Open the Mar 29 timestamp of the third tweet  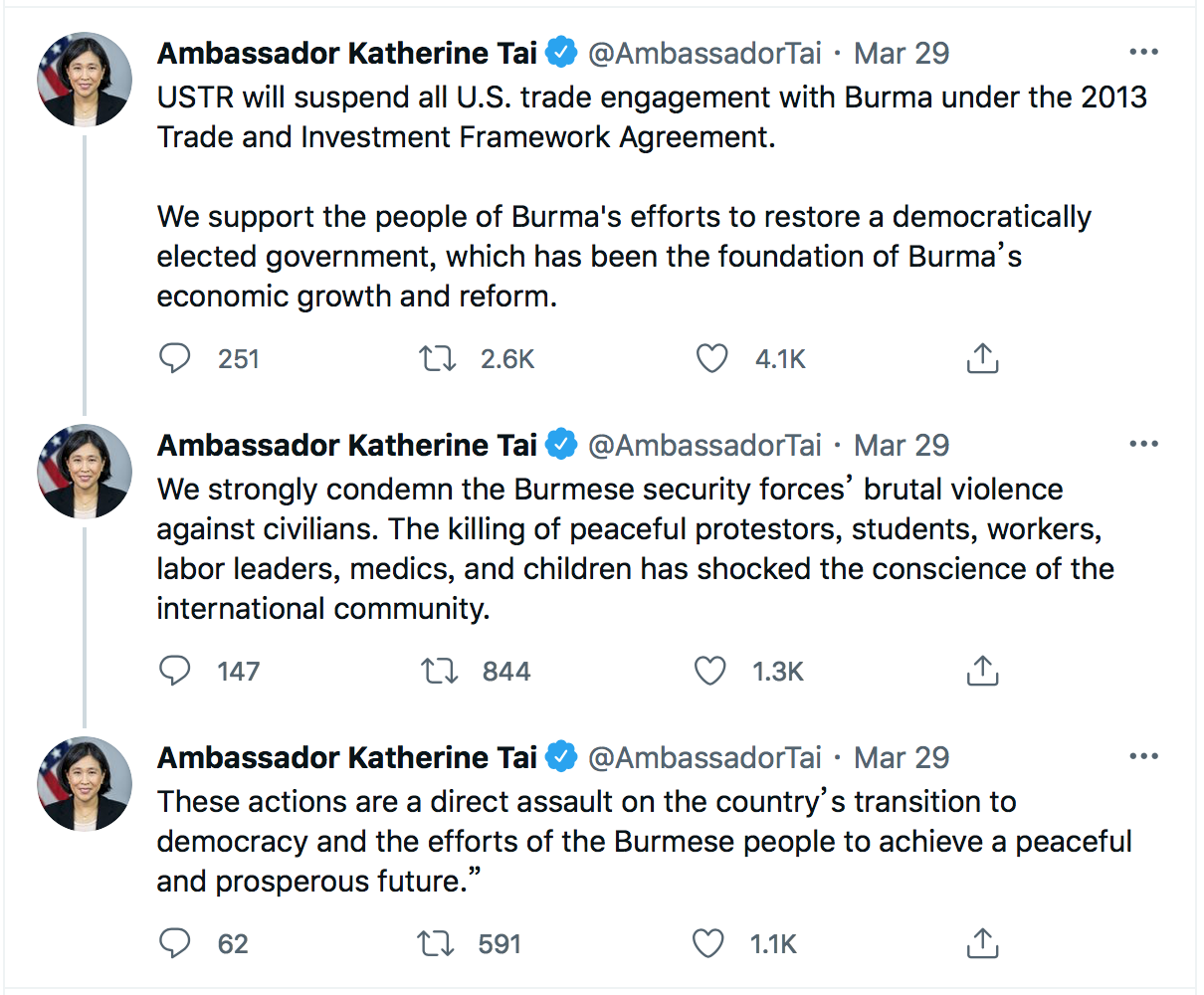coord(902,757)
